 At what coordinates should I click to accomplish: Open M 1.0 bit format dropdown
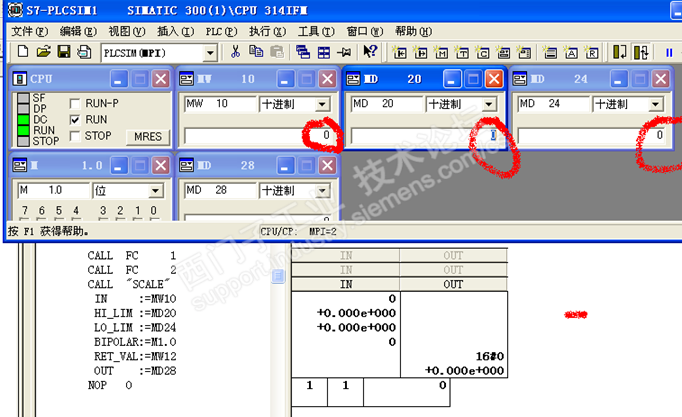(x=156, y=191)
